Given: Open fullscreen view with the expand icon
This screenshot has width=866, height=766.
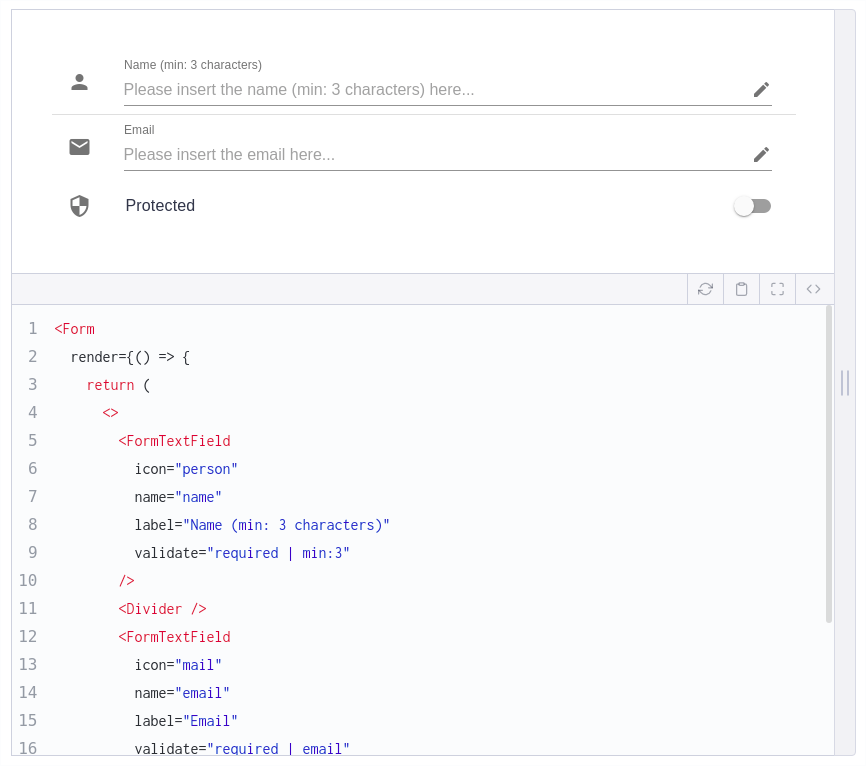Looking at the screenshot, I should point(777,289).
